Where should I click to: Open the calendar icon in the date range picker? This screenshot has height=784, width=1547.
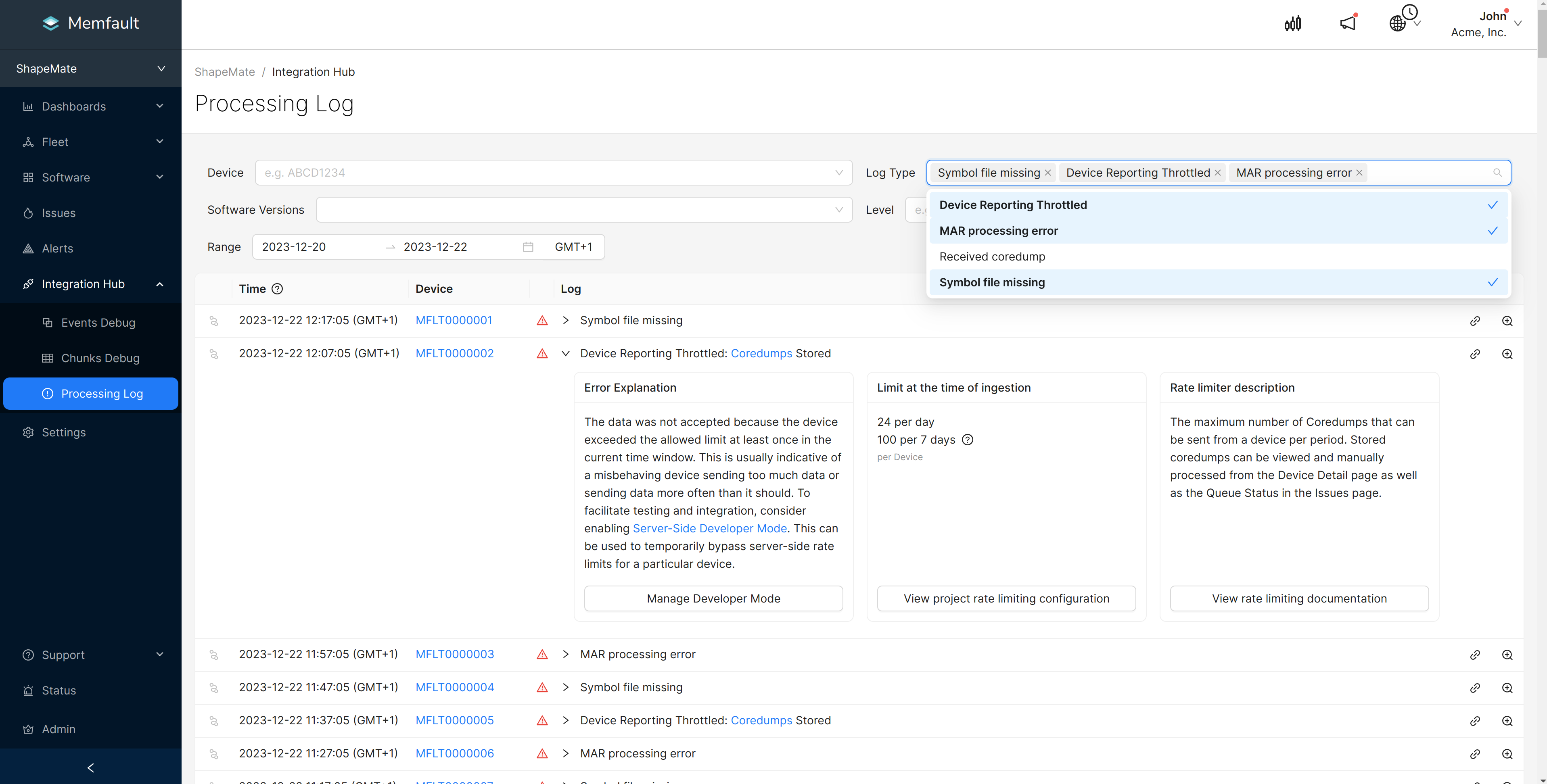tap(528, 246)
